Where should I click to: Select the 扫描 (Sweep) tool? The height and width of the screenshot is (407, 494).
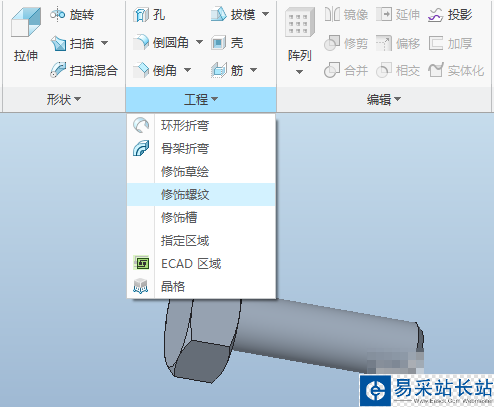pos(72,43)
